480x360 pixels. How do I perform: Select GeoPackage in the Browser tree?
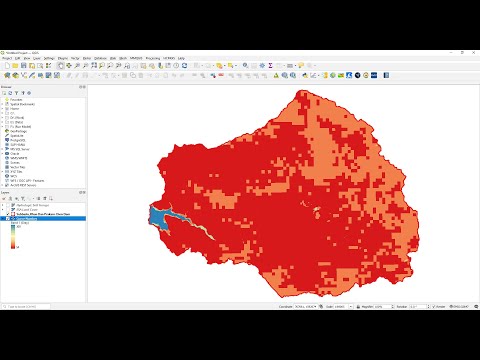click(18, 131)
